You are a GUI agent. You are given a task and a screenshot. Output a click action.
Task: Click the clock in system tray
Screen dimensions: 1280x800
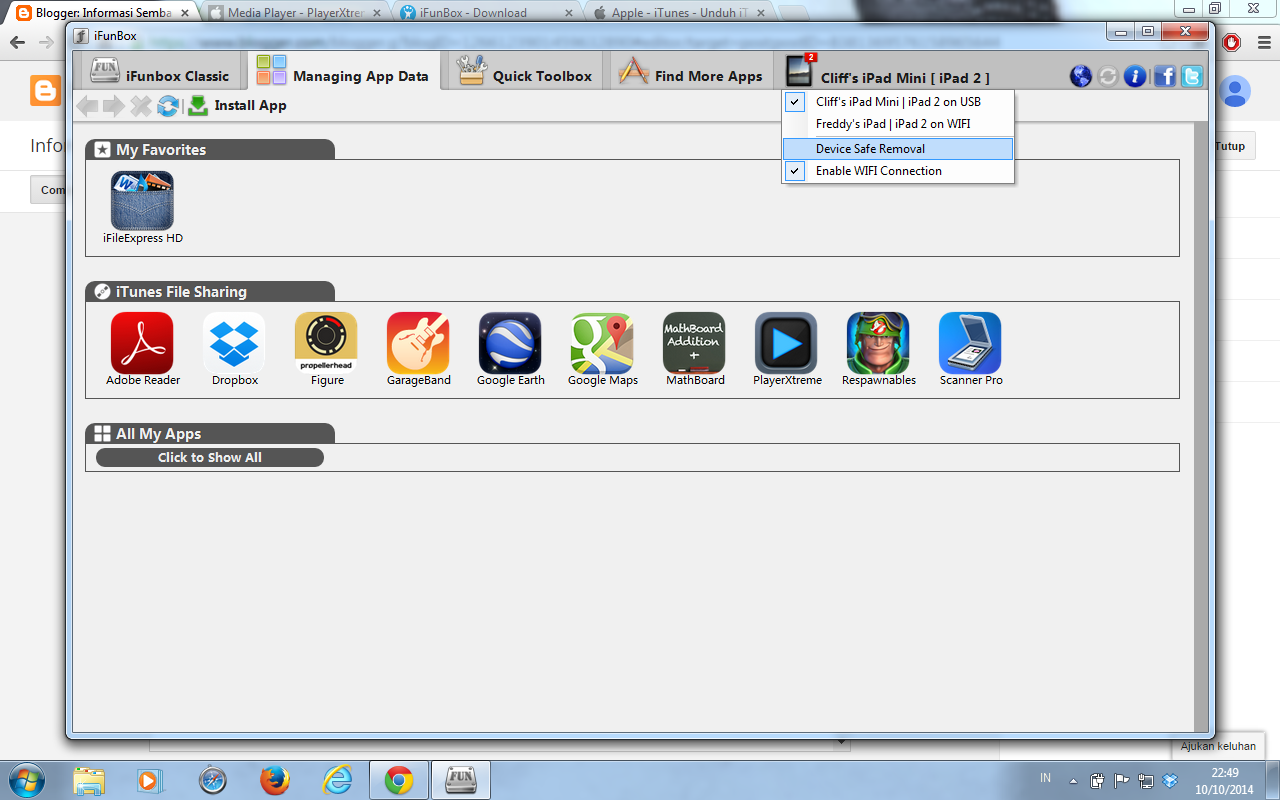coord(1224,780)
